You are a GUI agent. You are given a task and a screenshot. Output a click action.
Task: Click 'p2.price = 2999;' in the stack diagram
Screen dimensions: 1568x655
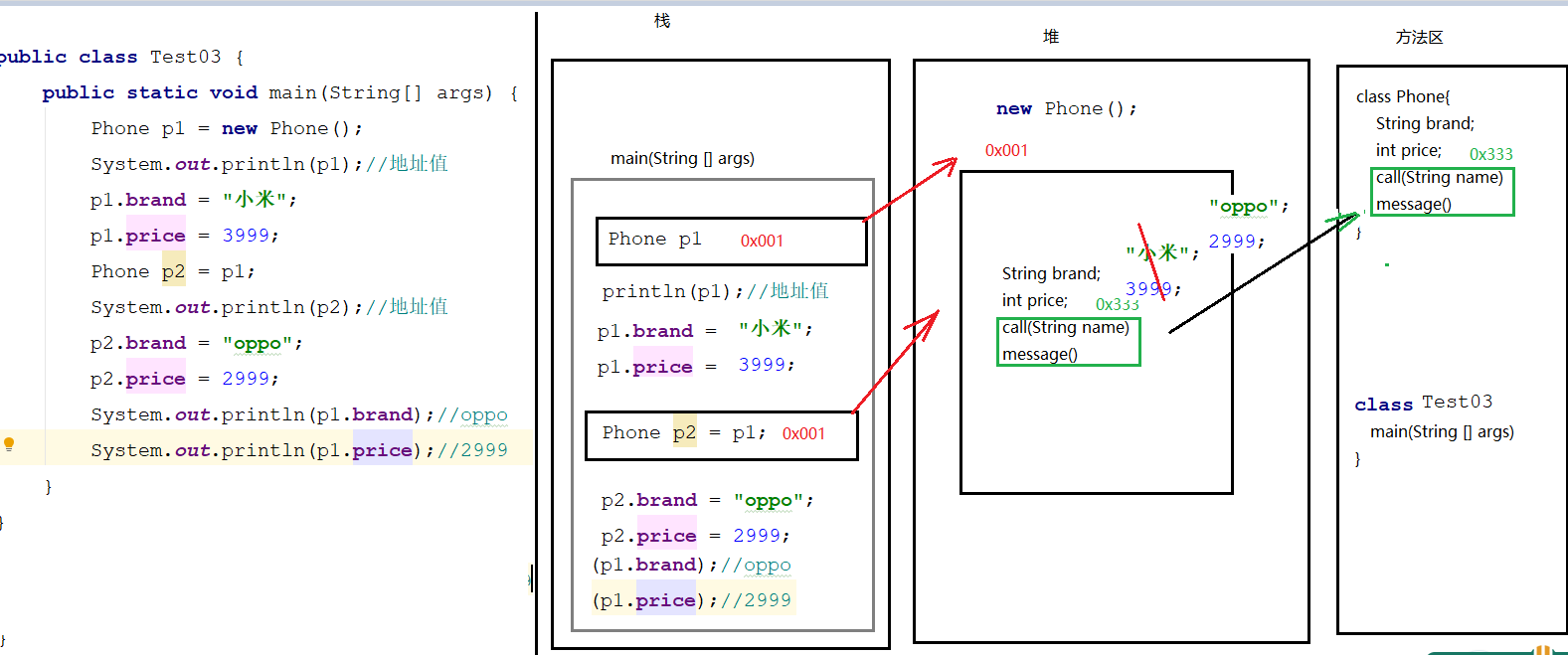[x=696, y=536]
